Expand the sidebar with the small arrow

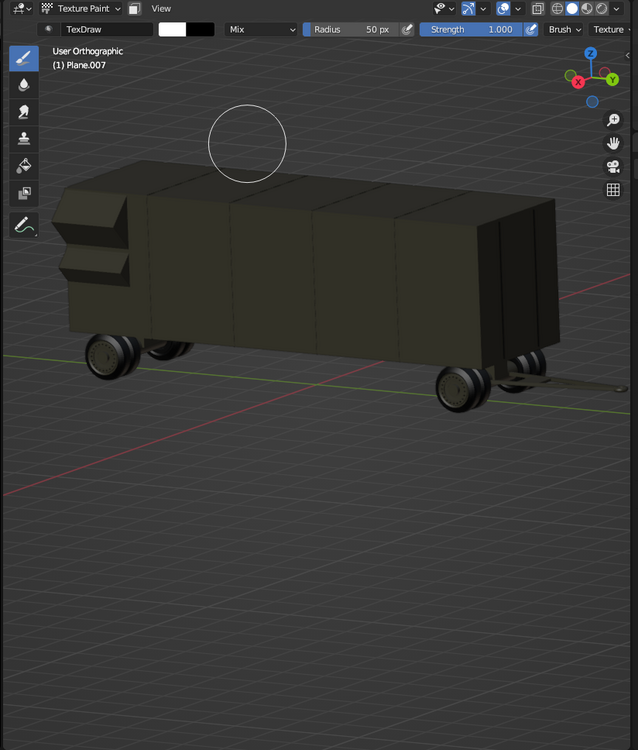(x=627, y=55)
